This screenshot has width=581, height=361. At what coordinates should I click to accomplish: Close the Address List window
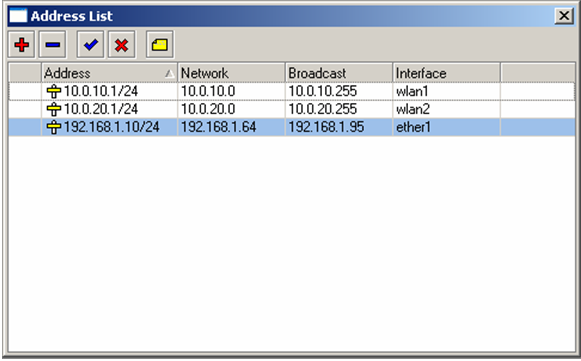click(564, 16)
